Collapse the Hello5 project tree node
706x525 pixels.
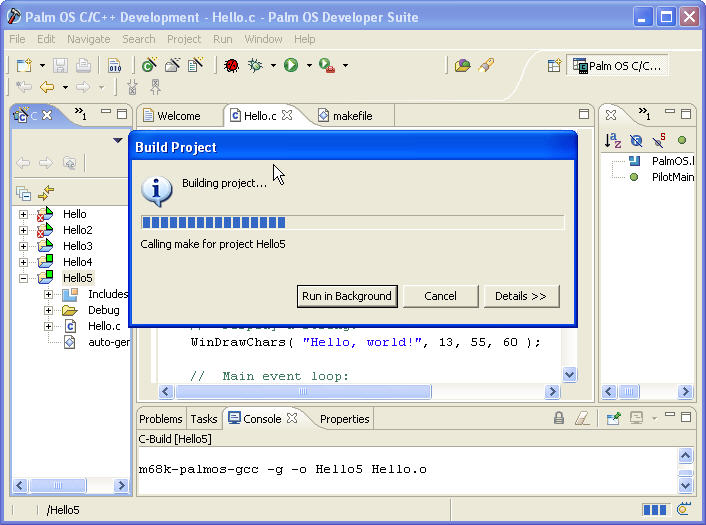pos(23,278)
